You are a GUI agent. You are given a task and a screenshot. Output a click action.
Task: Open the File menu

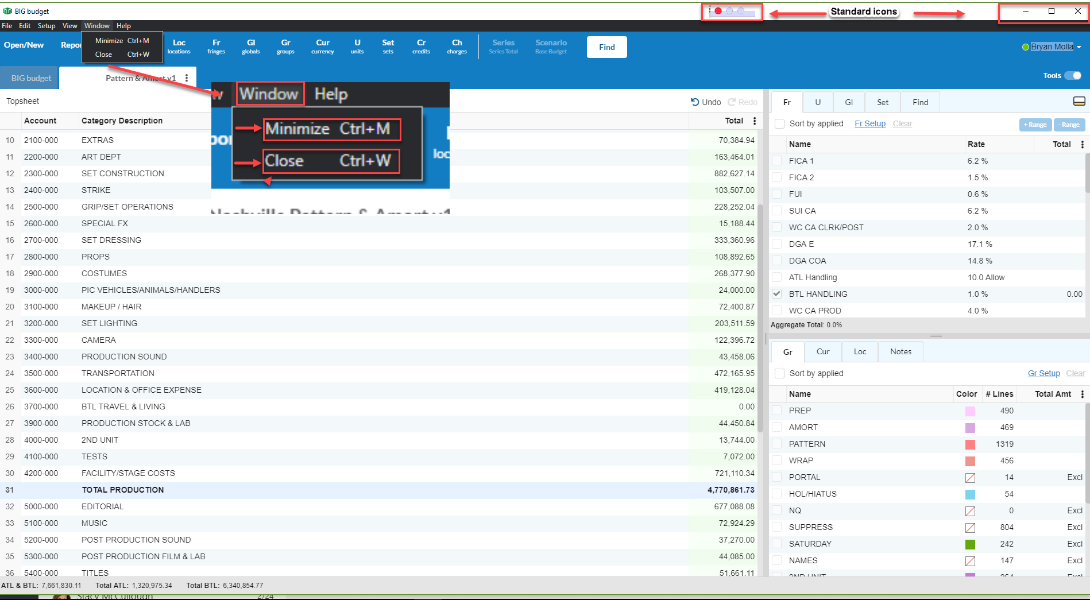[7, 26]
